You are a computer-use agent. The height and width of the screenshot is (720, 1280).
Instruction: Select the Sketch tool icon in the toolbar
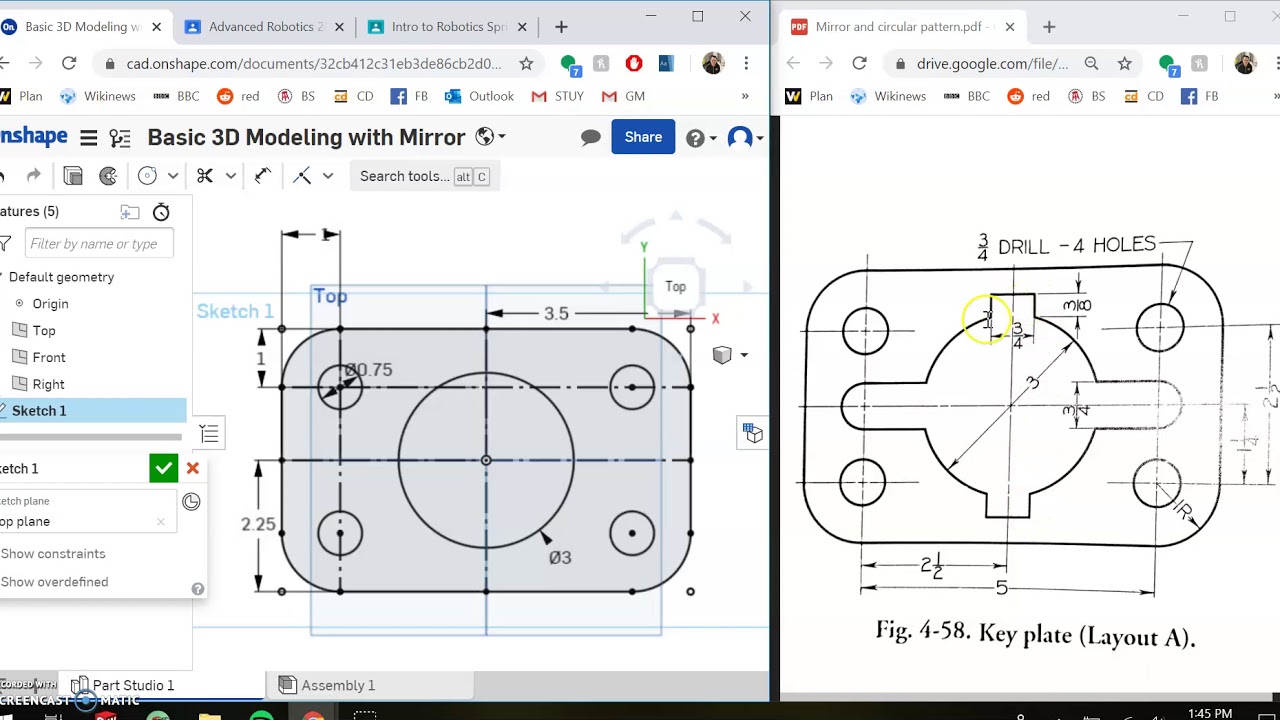(x=72, y=176)
